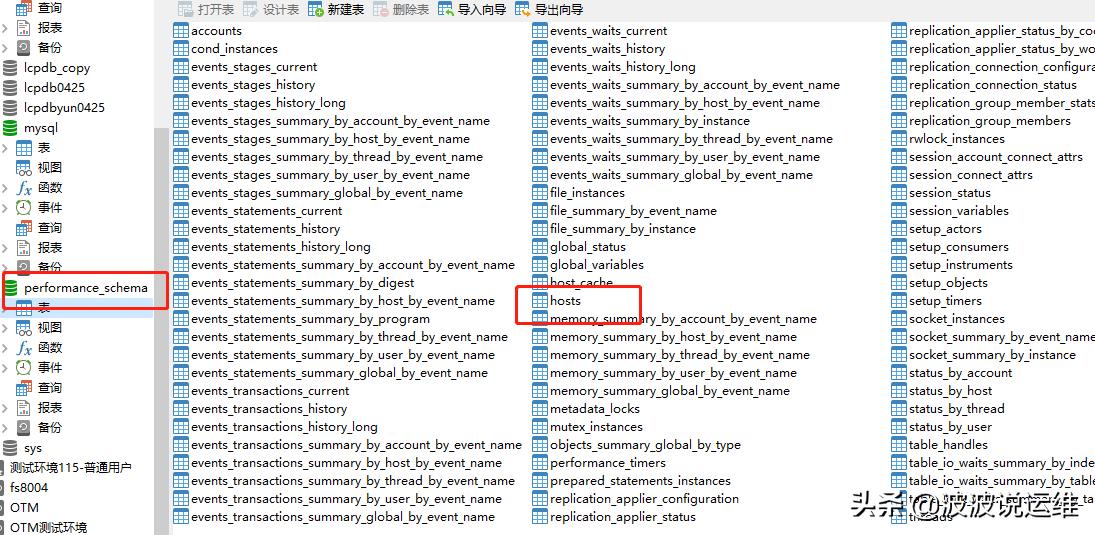Click the table icon beside events_waits_current
The image size is (1095, 535).
point(540,31)
